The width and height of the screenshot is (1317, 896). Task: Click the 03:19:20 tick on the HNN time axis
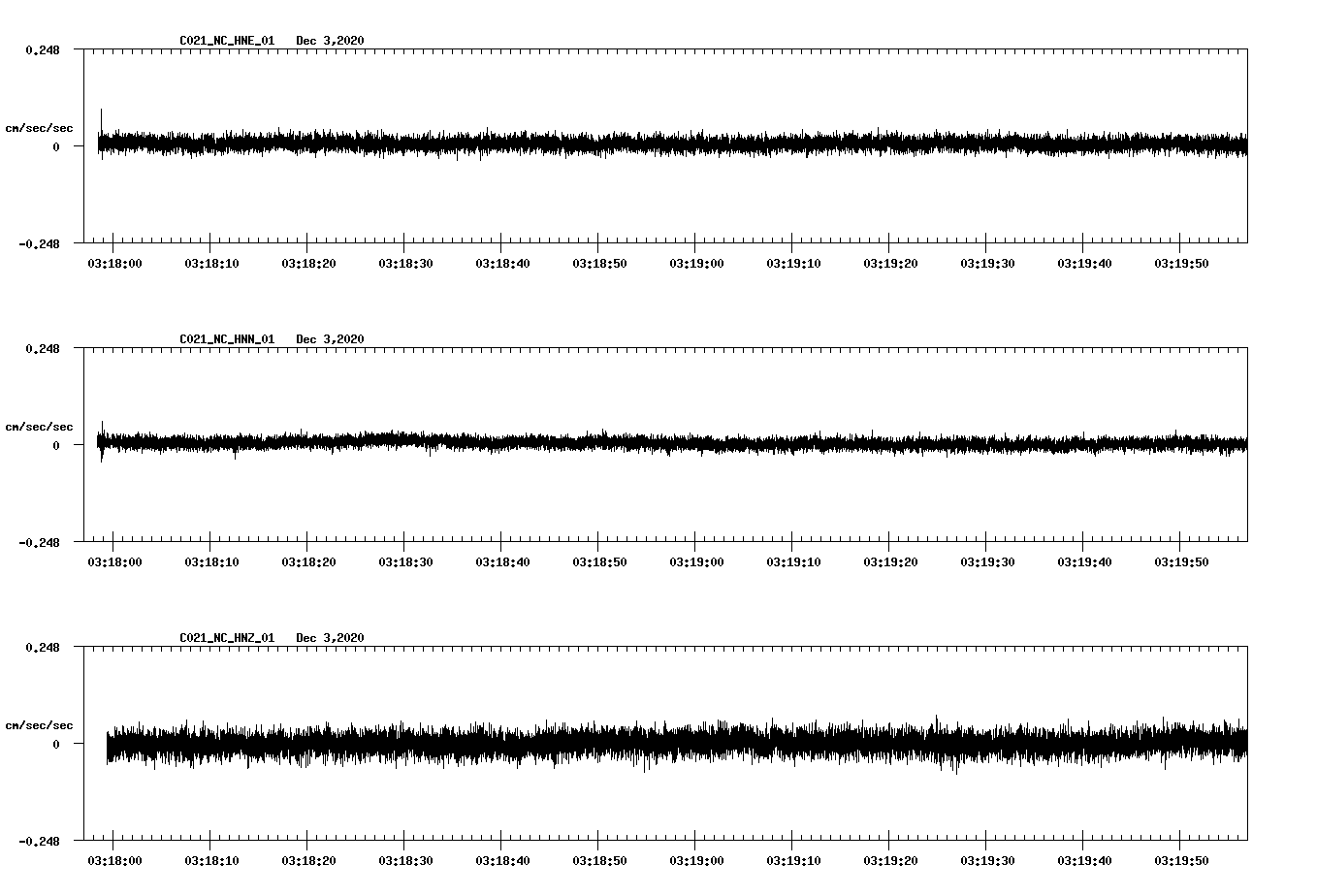890,541
